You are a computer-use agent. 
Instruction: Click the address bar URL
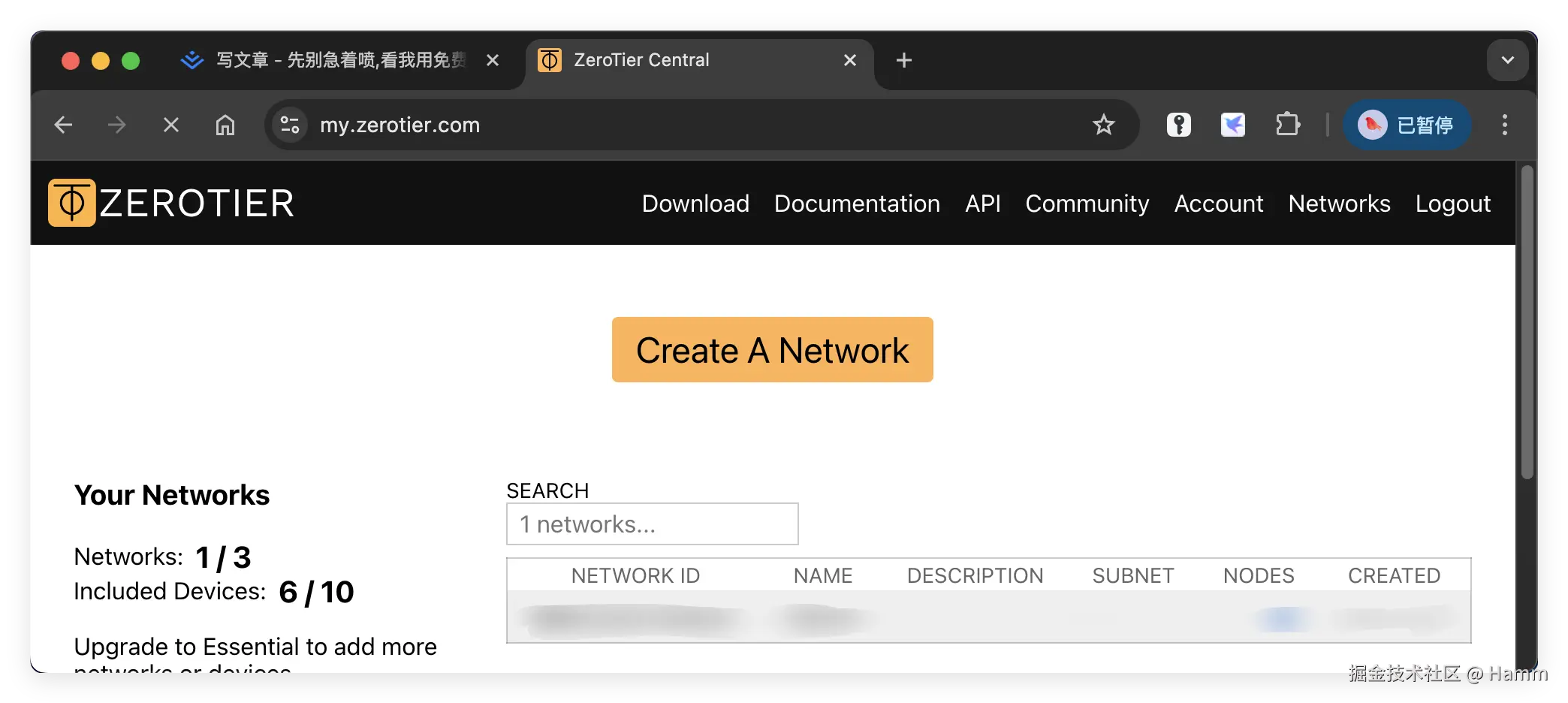[400, 125]
